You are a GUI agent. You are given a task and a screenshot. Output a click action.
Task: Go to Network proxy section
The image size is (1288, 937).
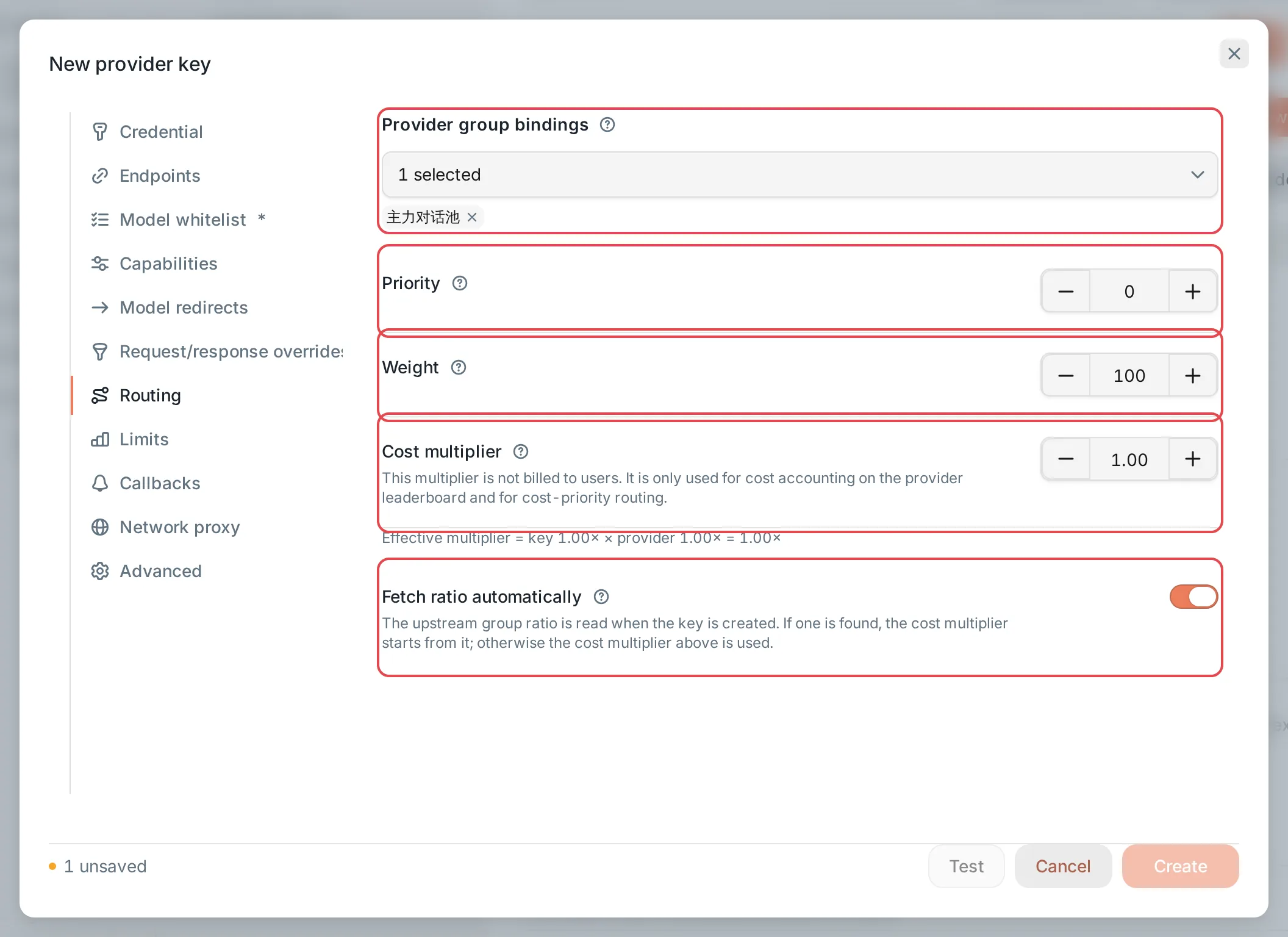pos(179,527)
